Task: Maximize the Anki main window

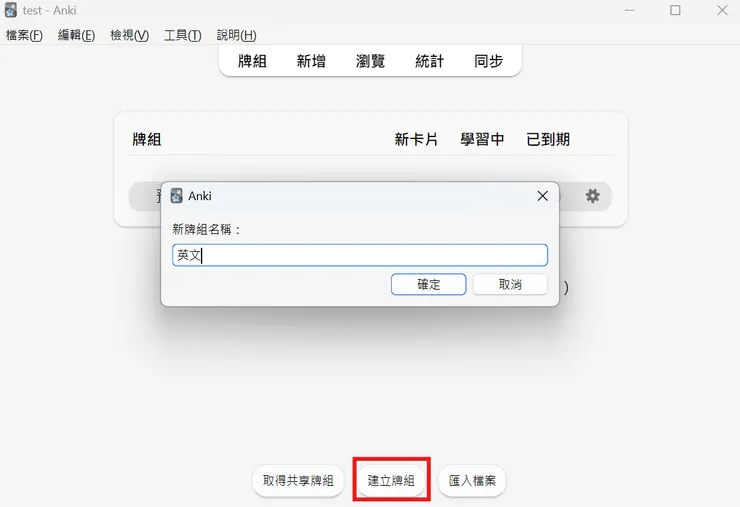Action: (x=675, y=10)
